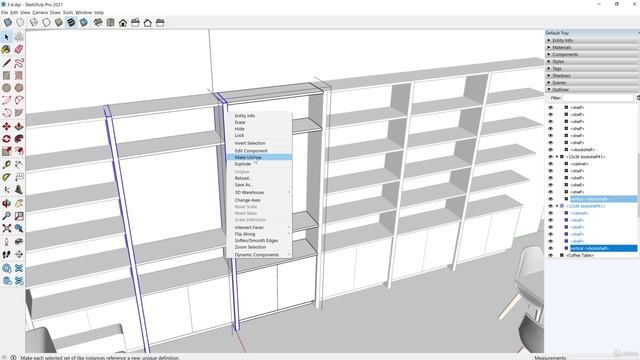Choose the Zoom magnifier tool
This screenshot has height=360, width=640.
6,216
